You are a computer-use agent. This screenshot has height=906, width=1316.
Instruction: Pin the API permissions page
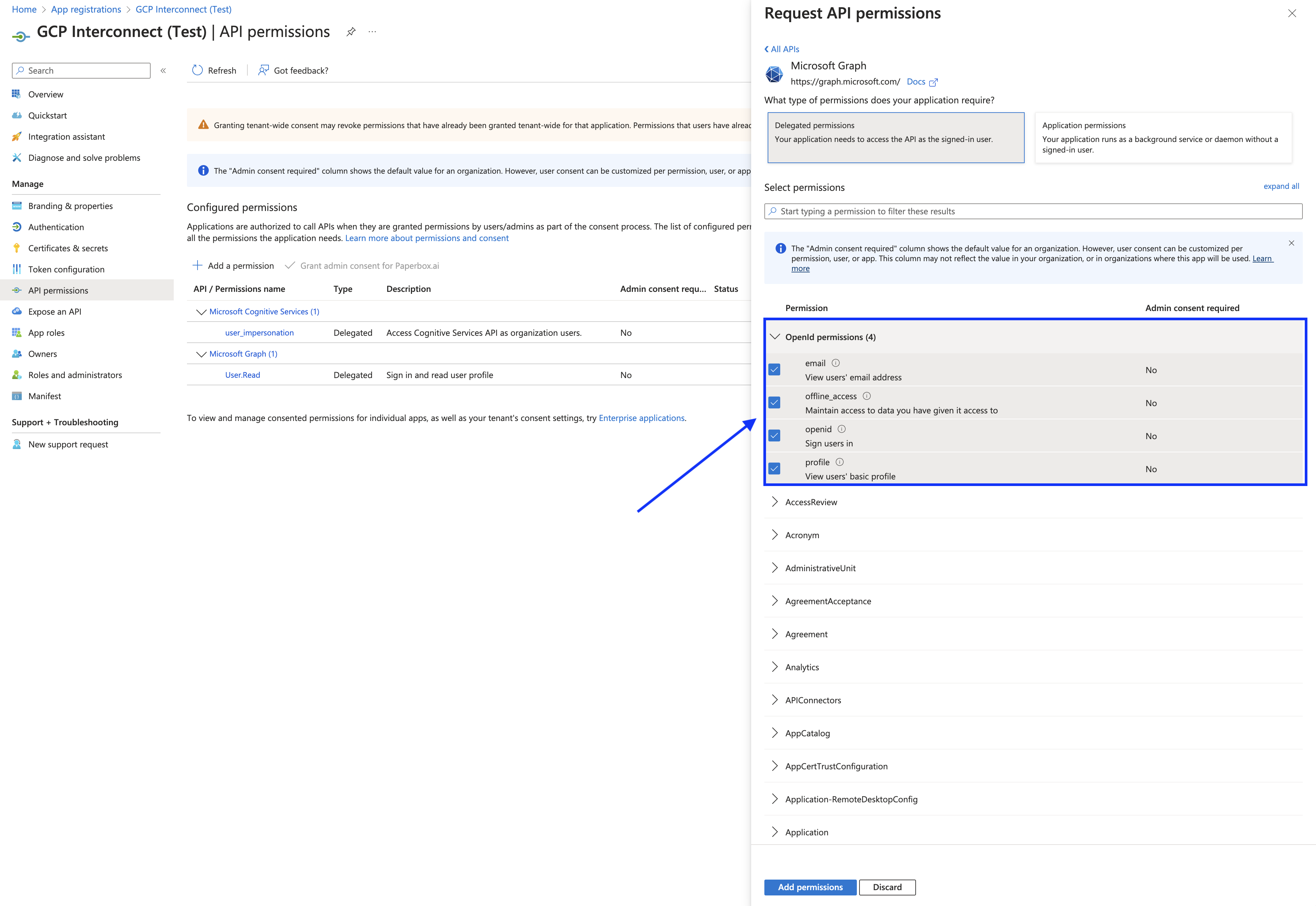[350, 31]
